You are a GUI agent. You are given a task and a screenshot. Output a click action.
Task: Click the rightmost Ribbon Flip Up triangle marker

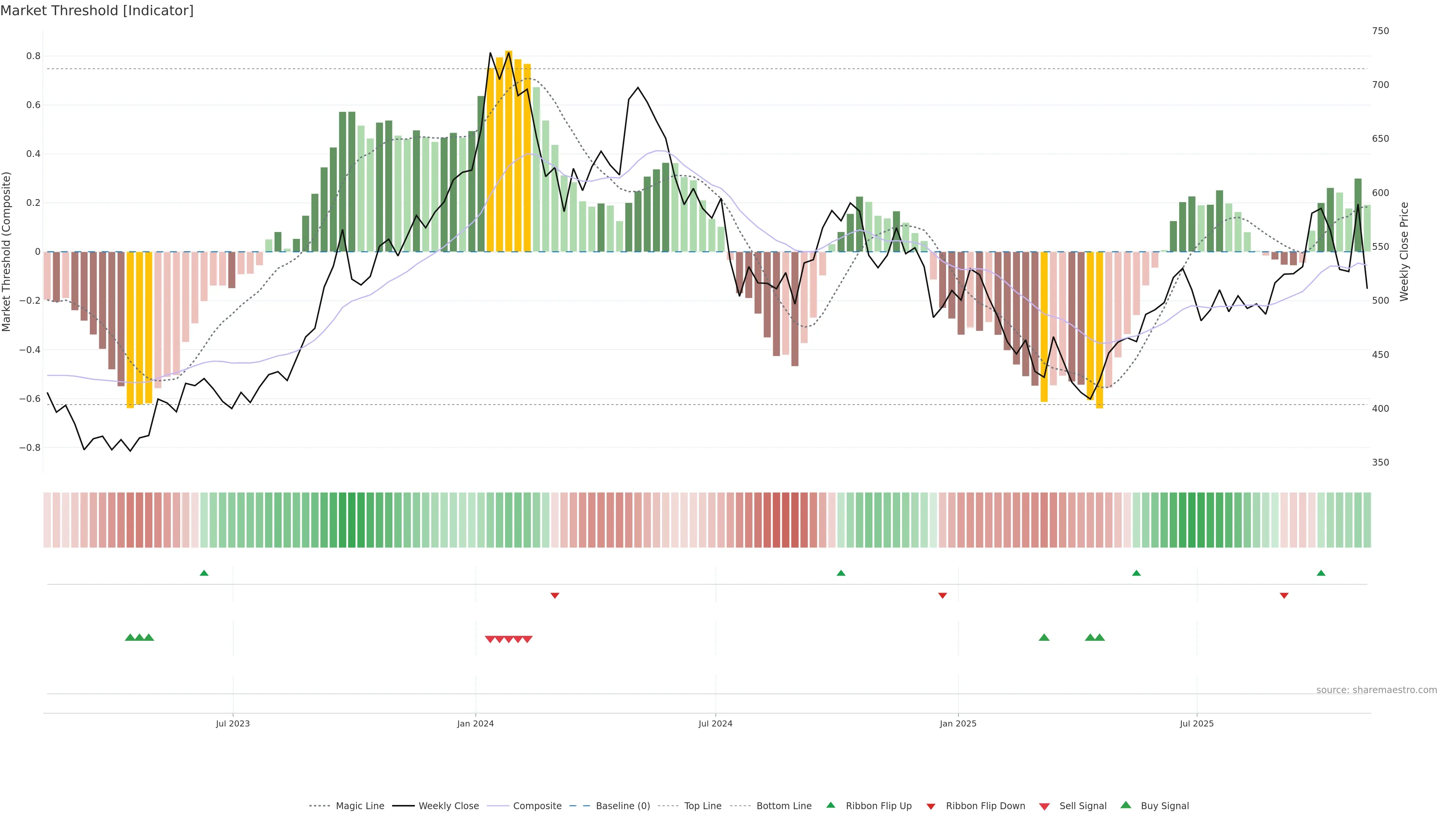click(1321, 573)
